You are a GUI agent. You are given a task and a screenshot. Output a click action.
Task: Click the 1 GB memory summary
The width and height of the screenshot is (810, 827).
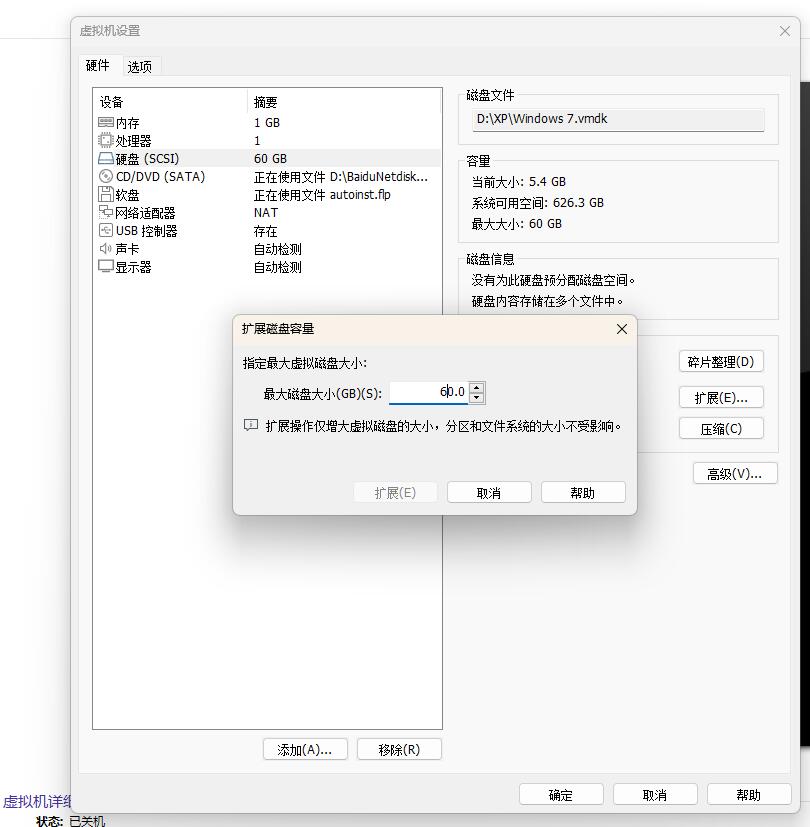coord(267,123)
